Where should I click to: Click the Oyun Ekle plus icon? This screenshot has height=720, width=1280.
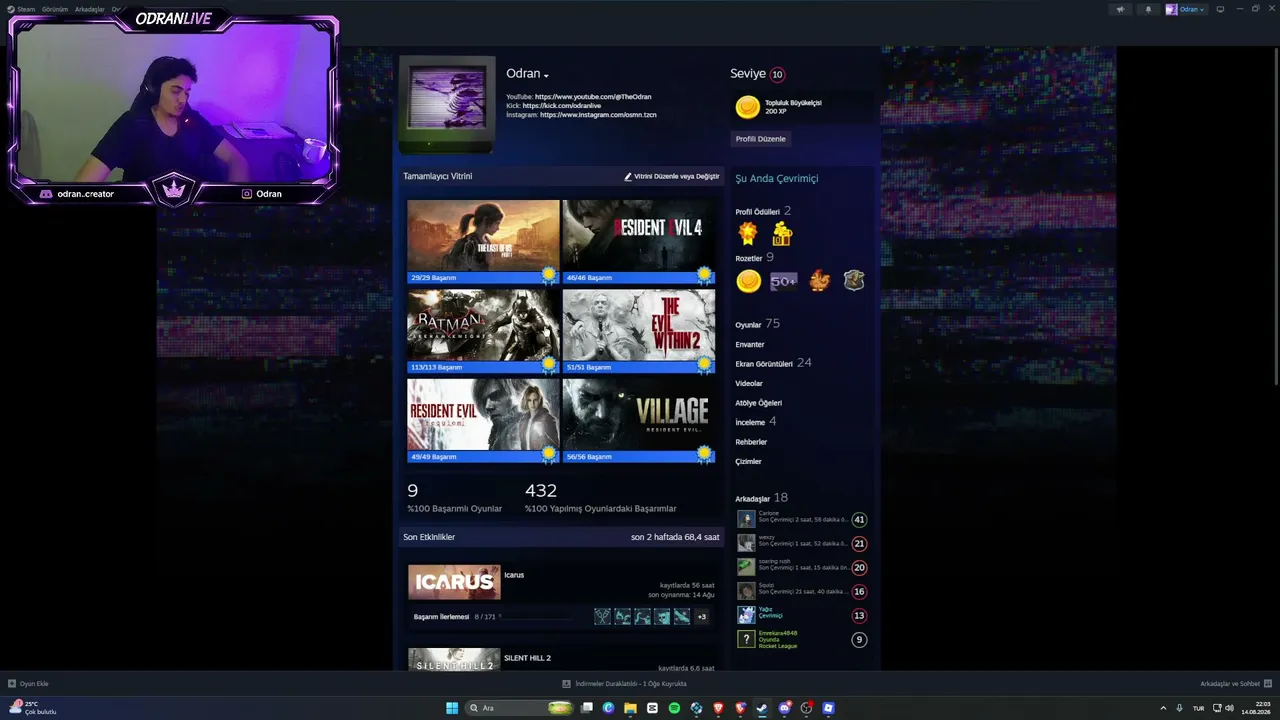click(12, 684)
